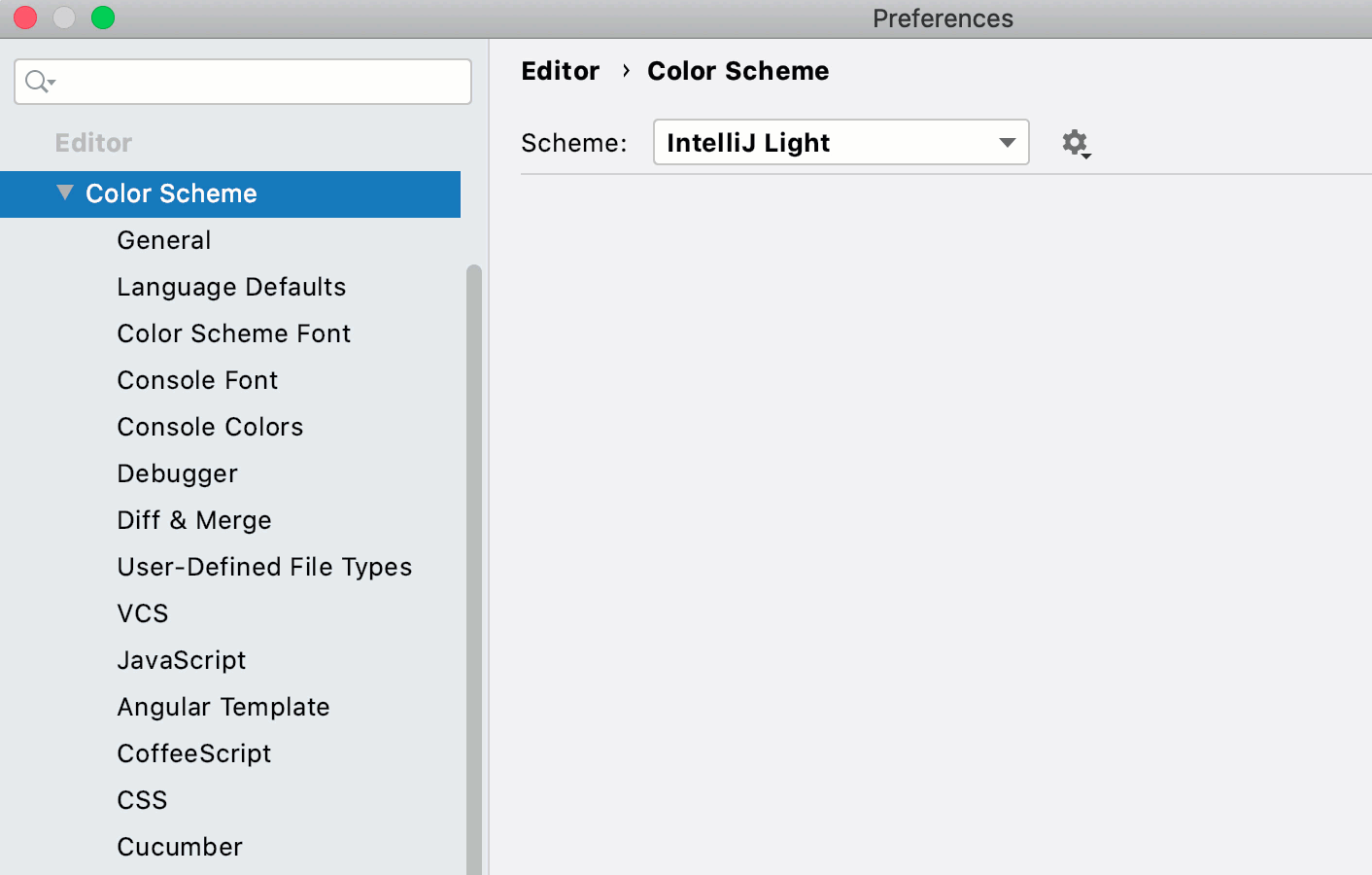Screen dimensions: 1372x875
Task: Click into the settings search field
Action: point(243,82)
